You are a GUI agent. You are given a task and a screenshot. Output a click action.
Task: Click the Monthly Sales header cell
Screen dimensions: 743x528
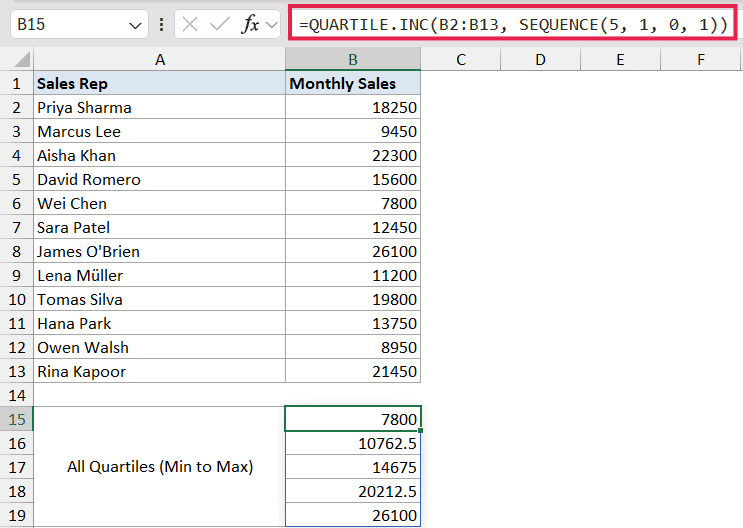tap(353, 83)
